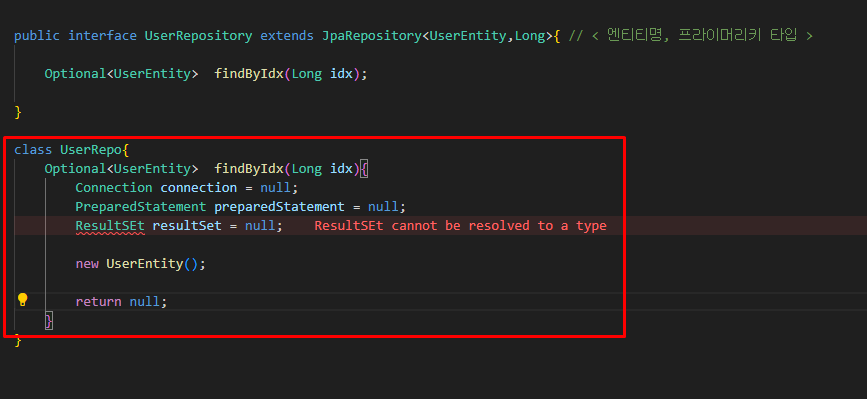Click the 'extends' keyword
The image size is (867, 399).
[287, 36]
